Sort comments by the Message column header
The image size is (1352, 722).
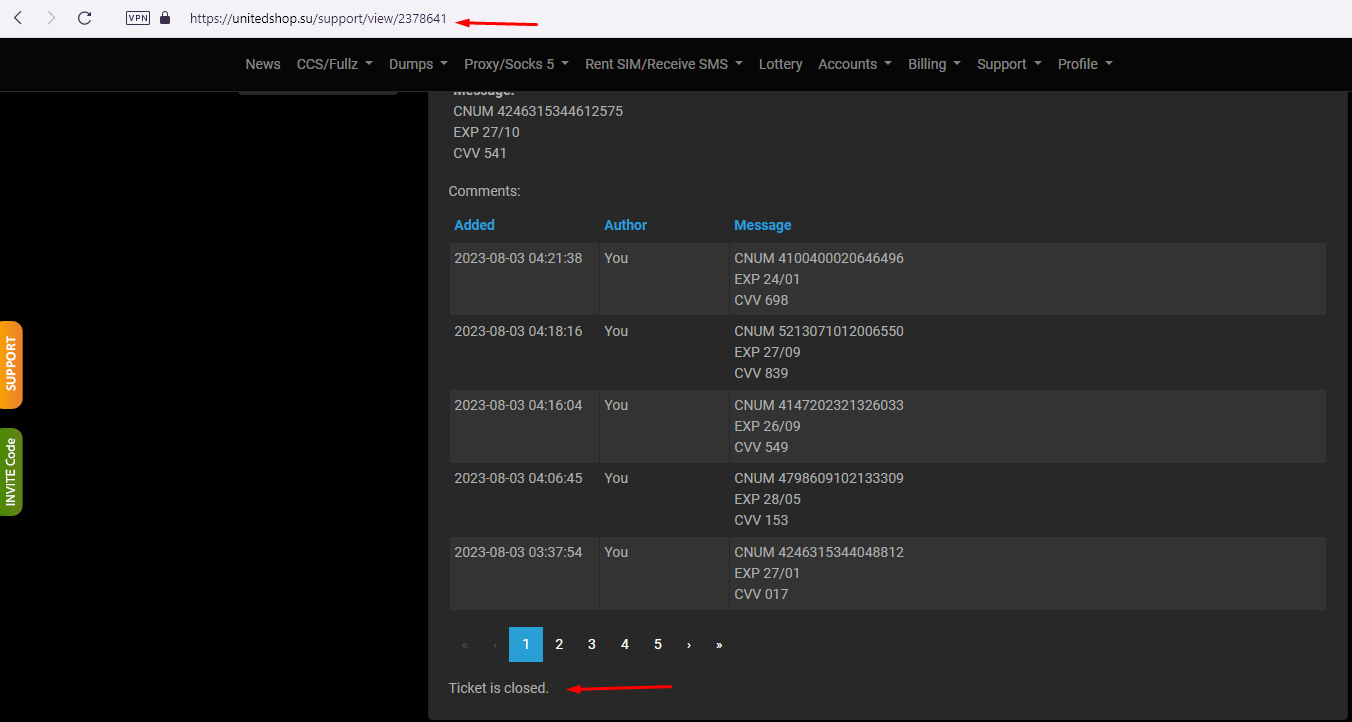pyautogui.click(x=762, y=225)
